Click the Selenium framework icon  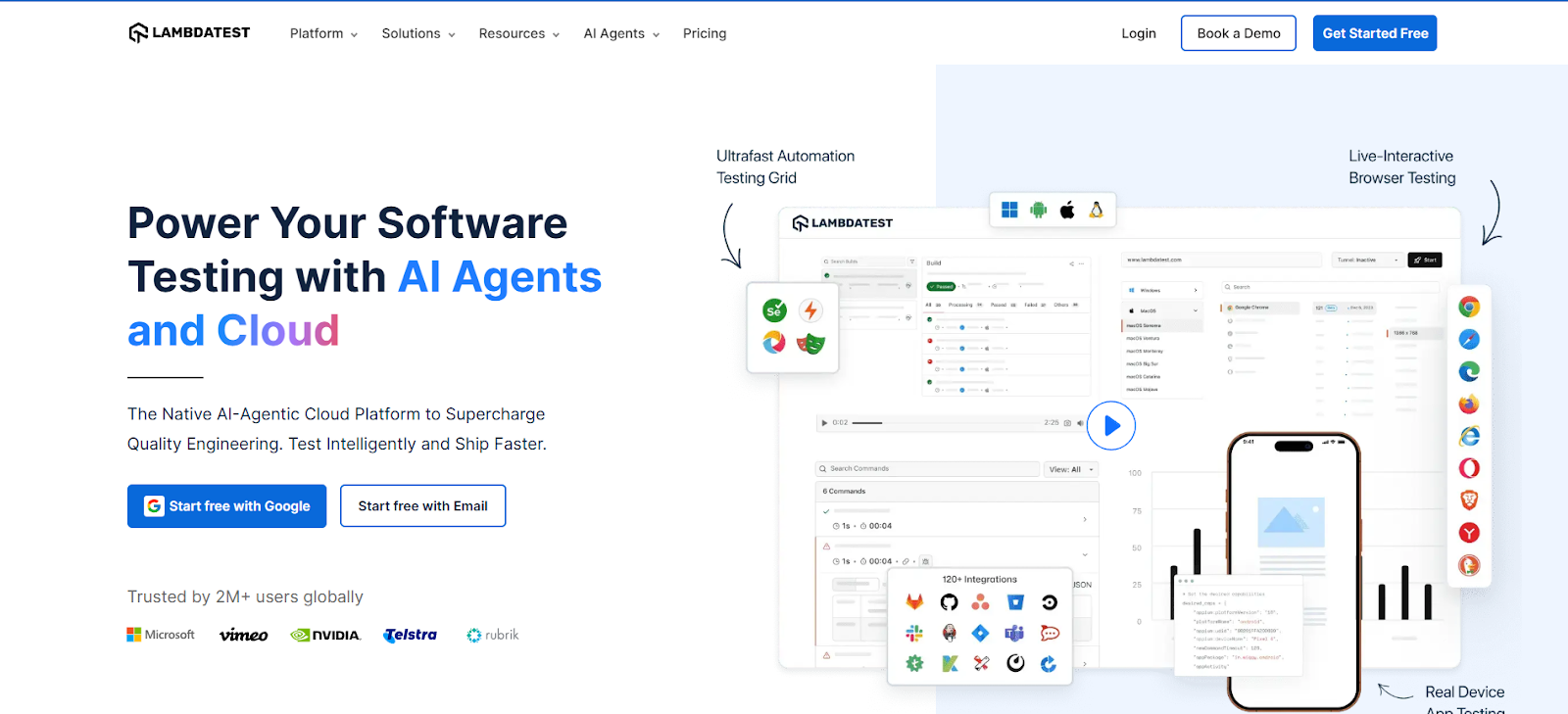click(x=774, y=310)
